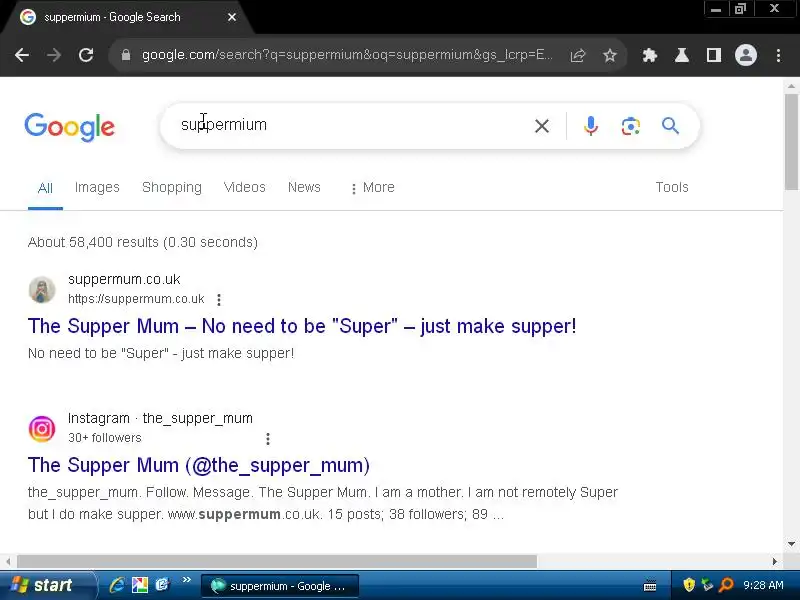
Task: Open the search Tools options
Action: tap(672, 187)
